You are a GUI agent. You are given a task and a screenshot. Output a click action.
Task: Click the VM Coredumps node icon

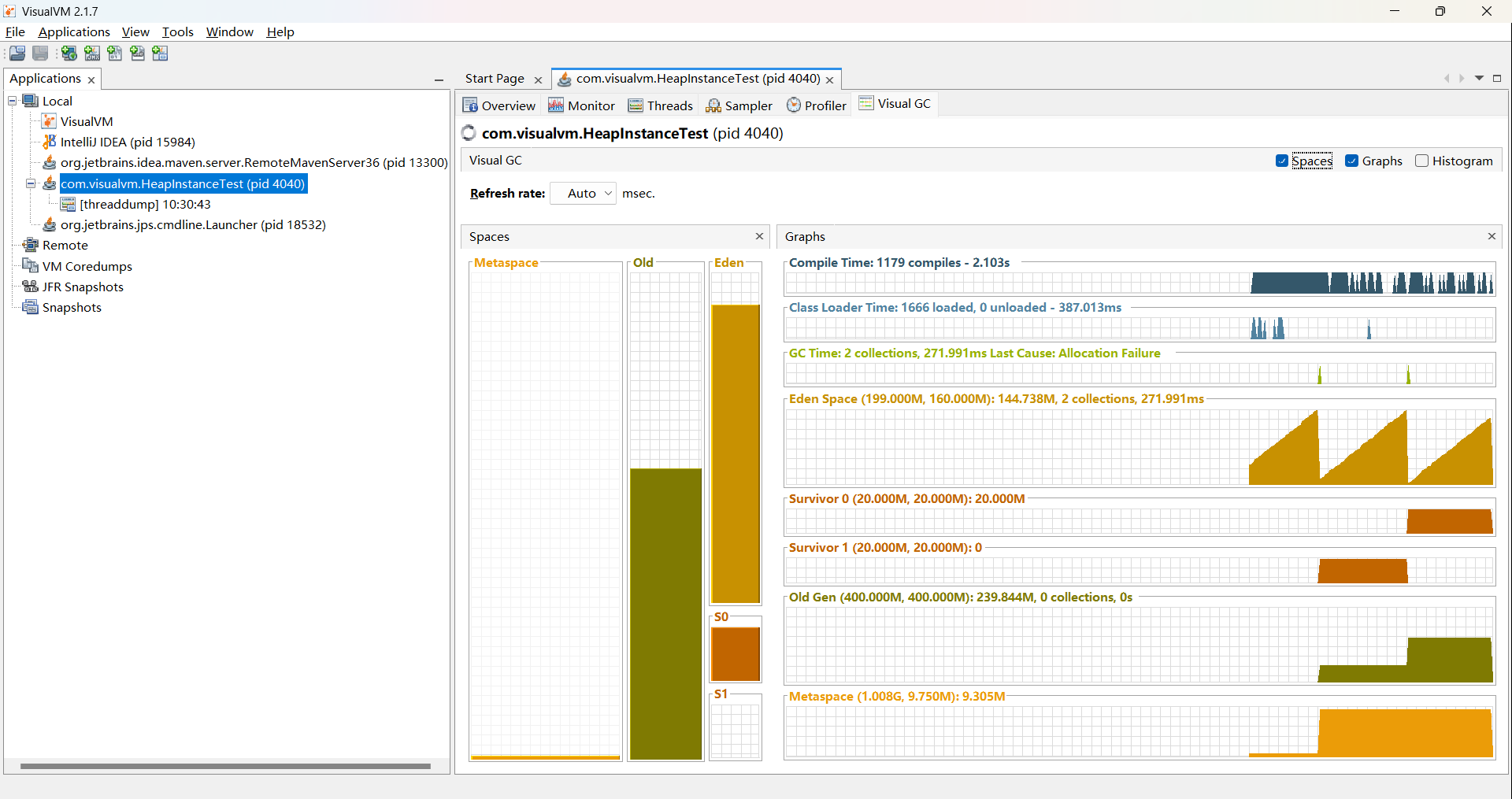(x=31, y=265)
